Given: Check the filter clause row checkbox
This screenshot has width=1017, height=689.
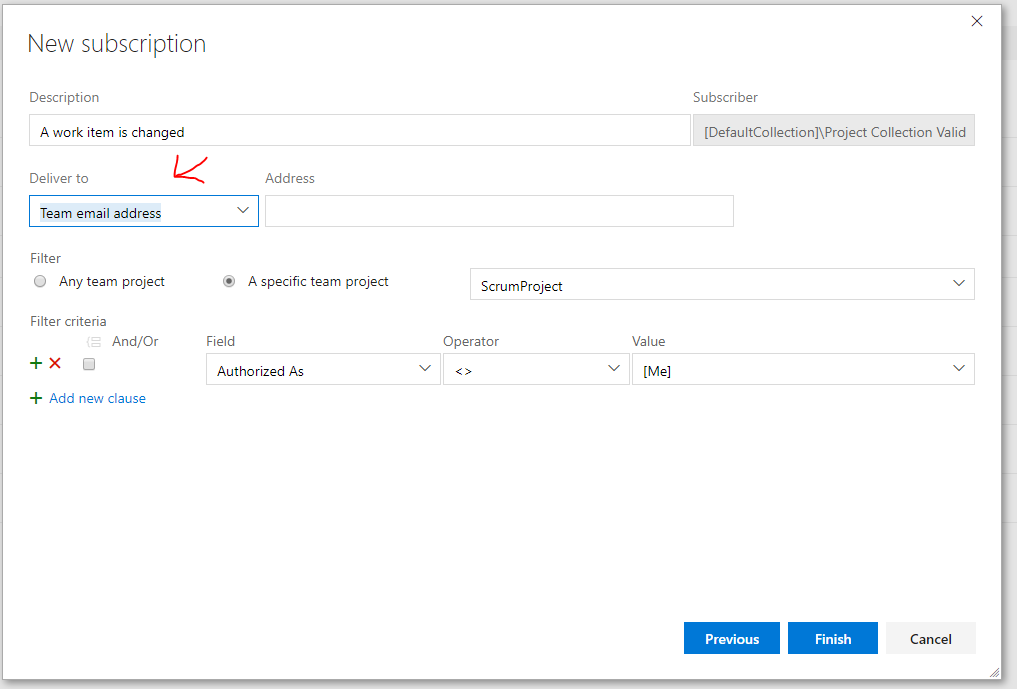Looking at the screenshot, I should [x=89, y=365].
